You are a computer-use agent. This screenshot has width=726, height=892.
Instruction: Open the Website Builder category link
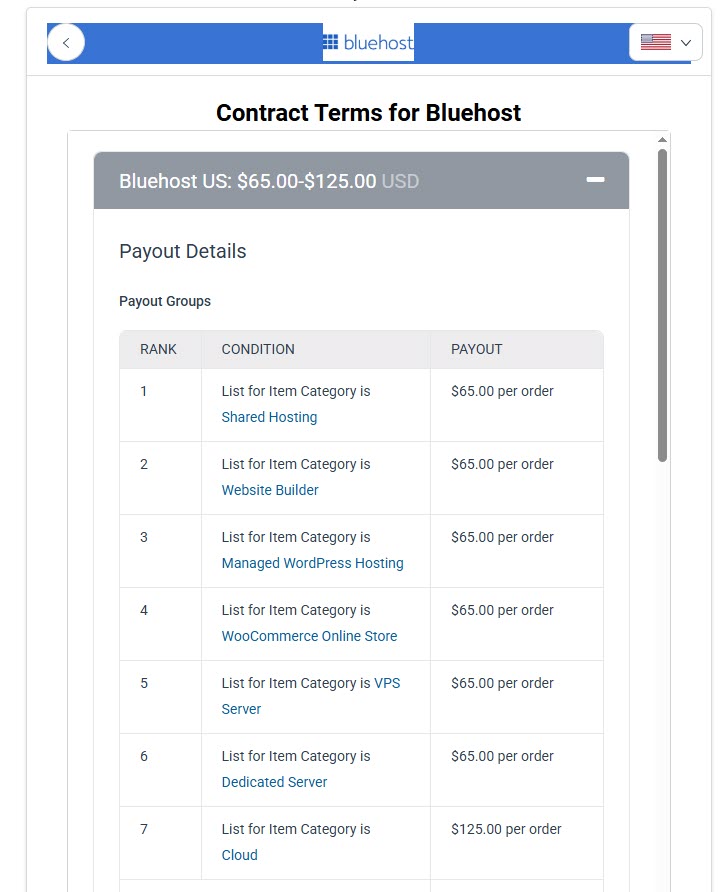(x=270, y=490)
